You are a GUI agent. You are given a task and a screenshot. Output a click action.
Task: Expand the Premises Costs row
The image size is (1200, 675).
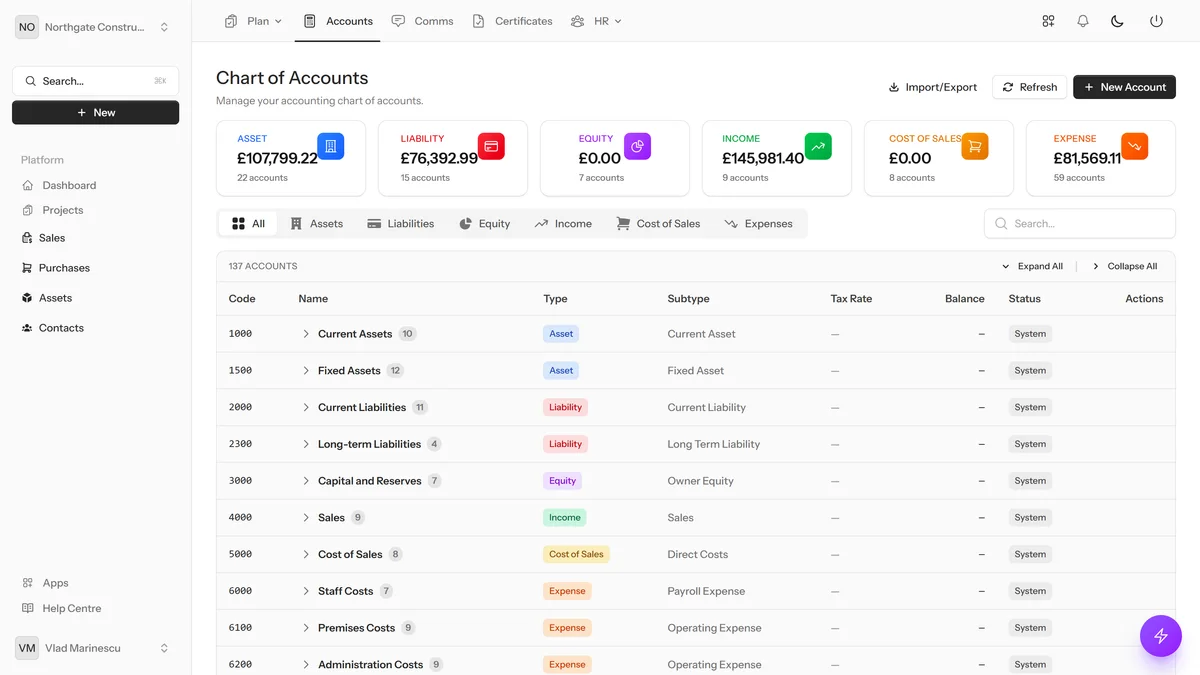pos(306,628)
